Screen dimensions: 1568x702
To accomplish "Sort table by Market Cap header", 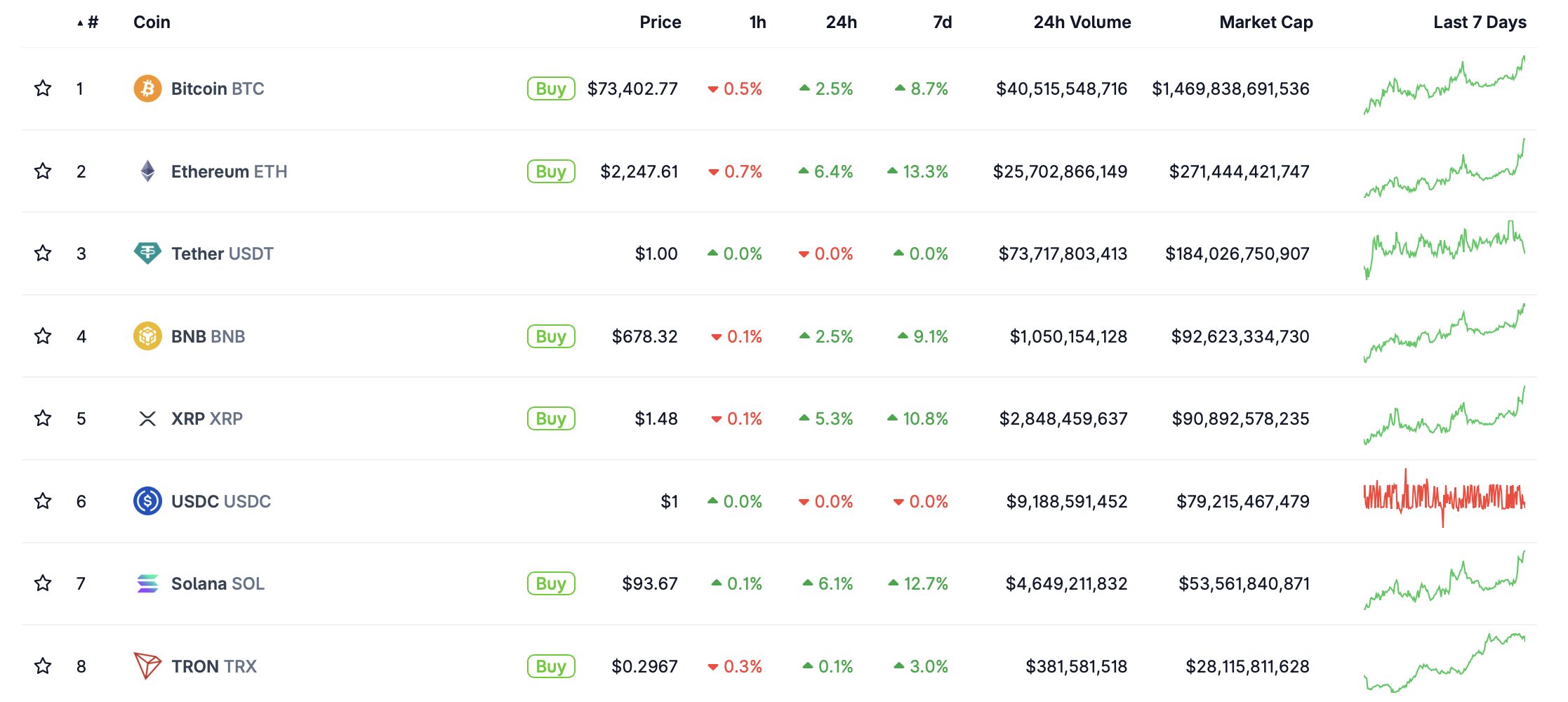I will (x=1265, y=22).
